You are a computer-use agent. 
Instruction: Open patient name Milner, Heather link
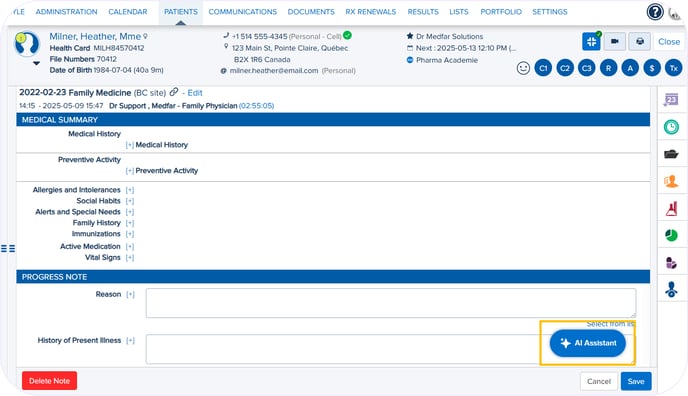coord(95,36)
